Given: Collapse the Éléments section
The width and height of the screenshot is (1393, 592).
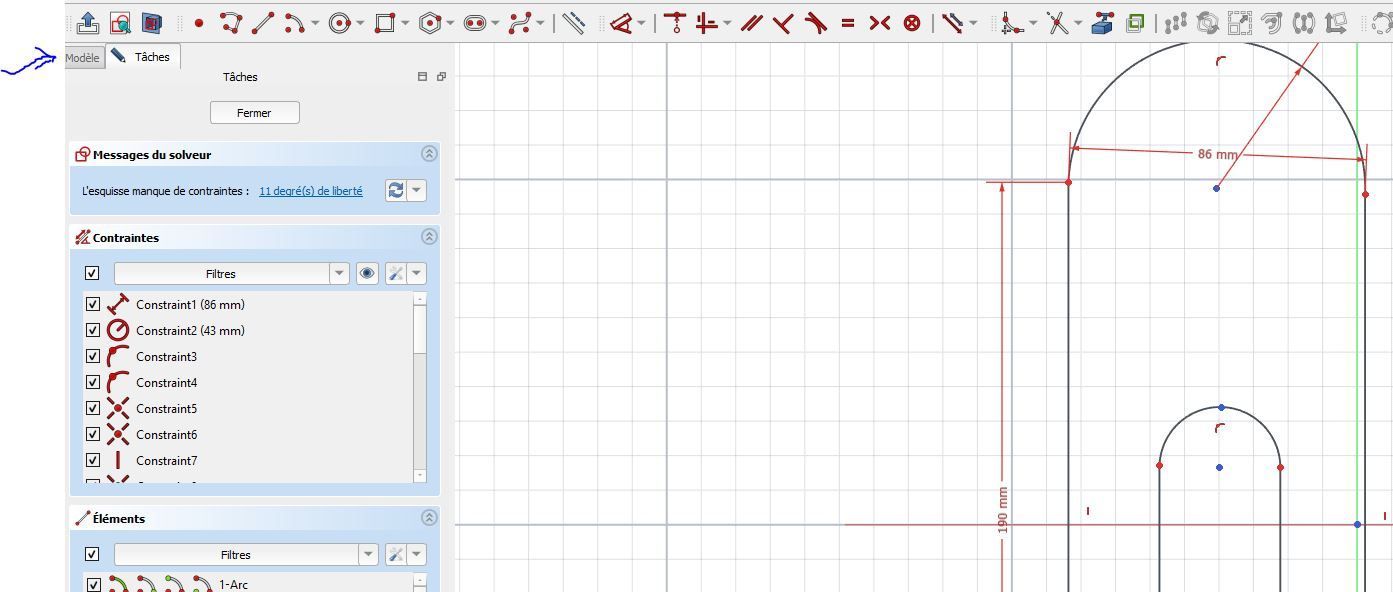Looking at the screenshot, I should [x=429, y=518].
